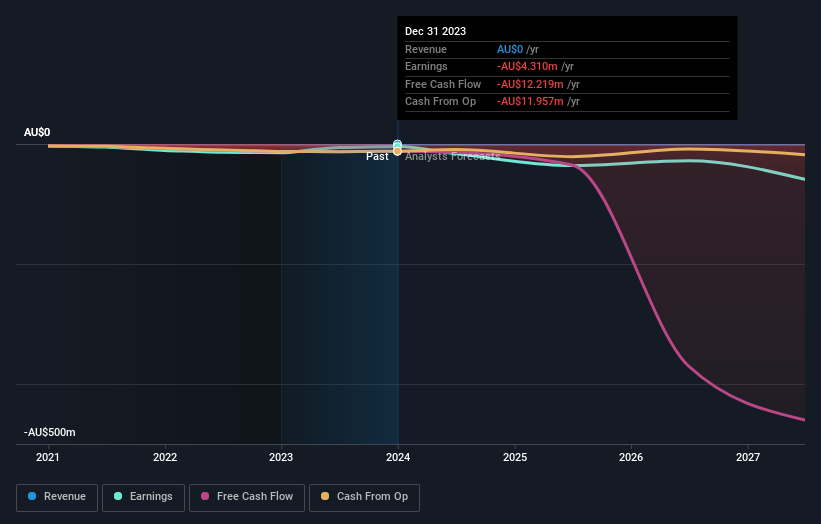
Task: Click the 2024 x-axis label
Action: 398,457
